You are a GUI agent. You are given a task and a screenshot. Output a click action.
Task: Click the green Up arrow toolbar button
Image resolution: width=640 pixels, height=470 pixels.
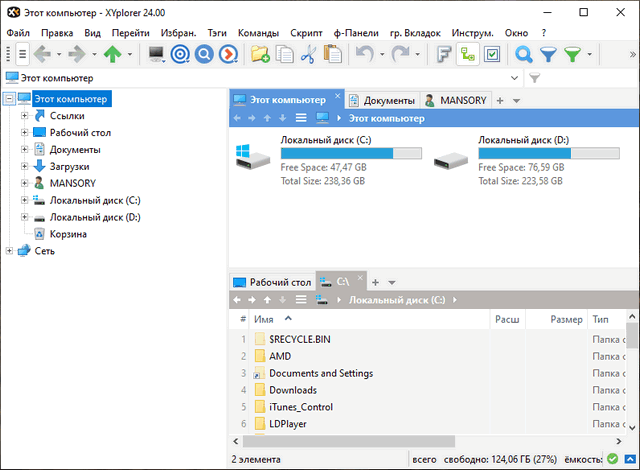[x=113, y=54]
